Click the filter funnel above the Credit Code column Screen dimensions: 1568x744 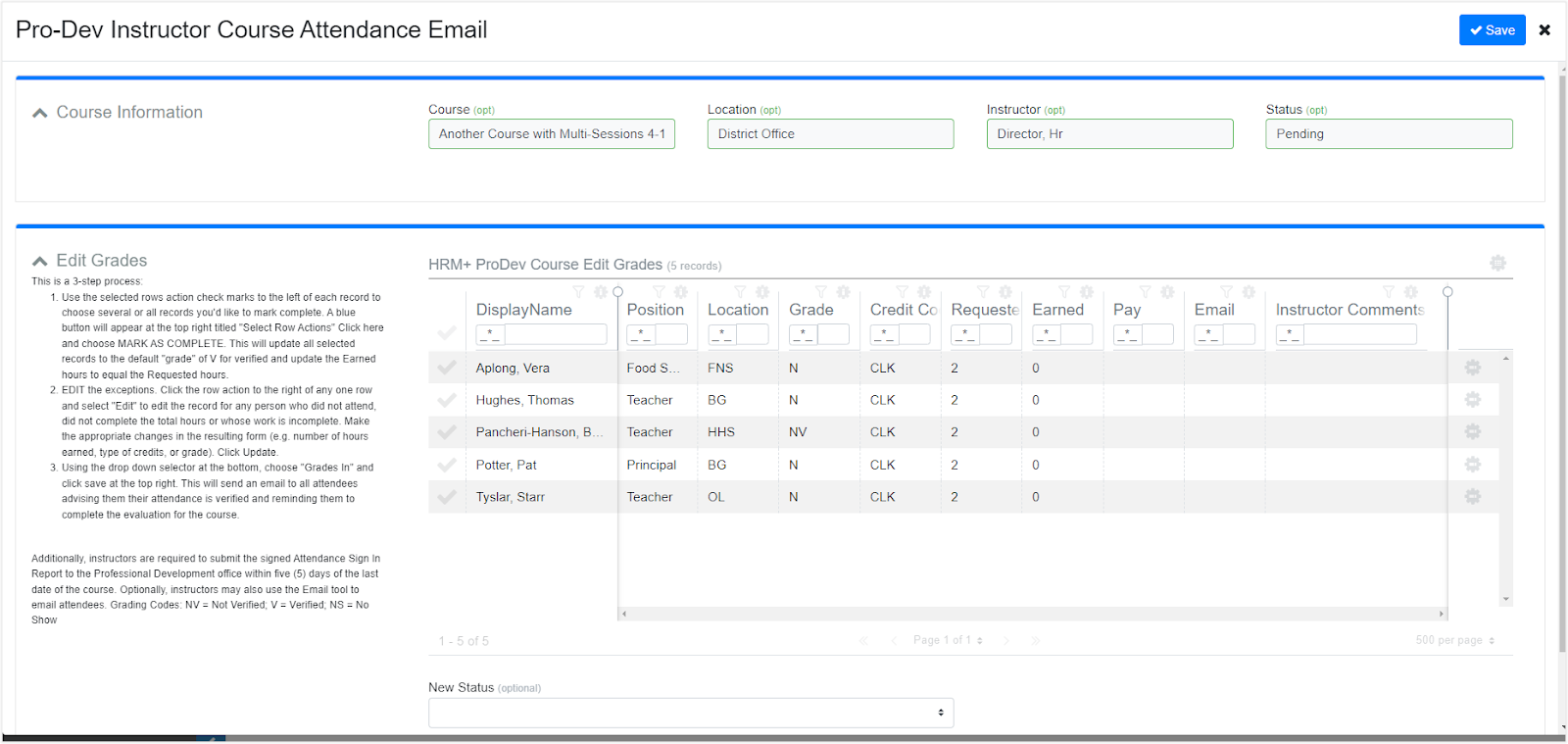click(x=902, y=292)
